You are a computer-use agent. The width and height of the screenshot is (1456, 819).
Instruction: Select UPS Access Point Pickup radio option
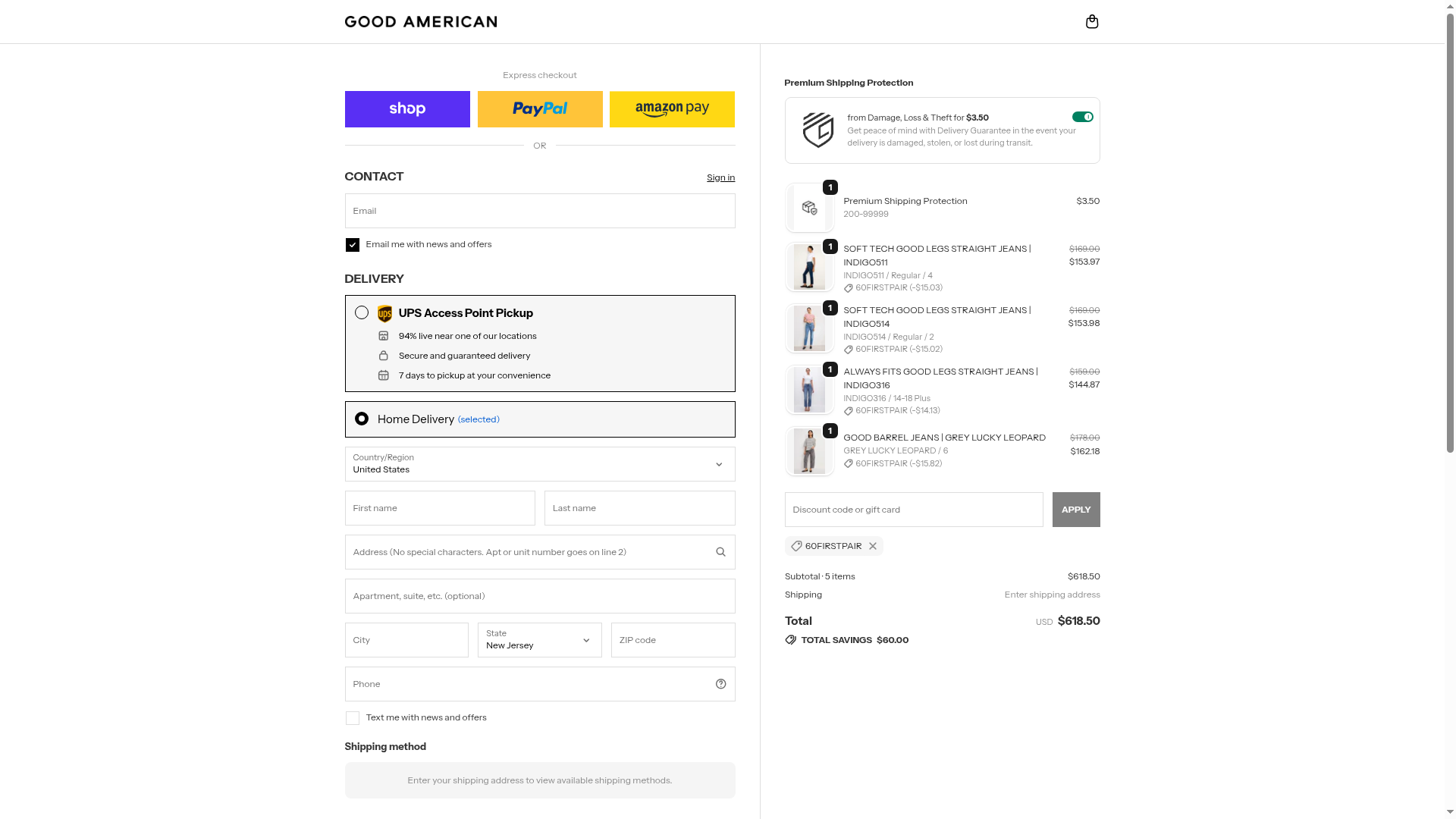[362, 313]
